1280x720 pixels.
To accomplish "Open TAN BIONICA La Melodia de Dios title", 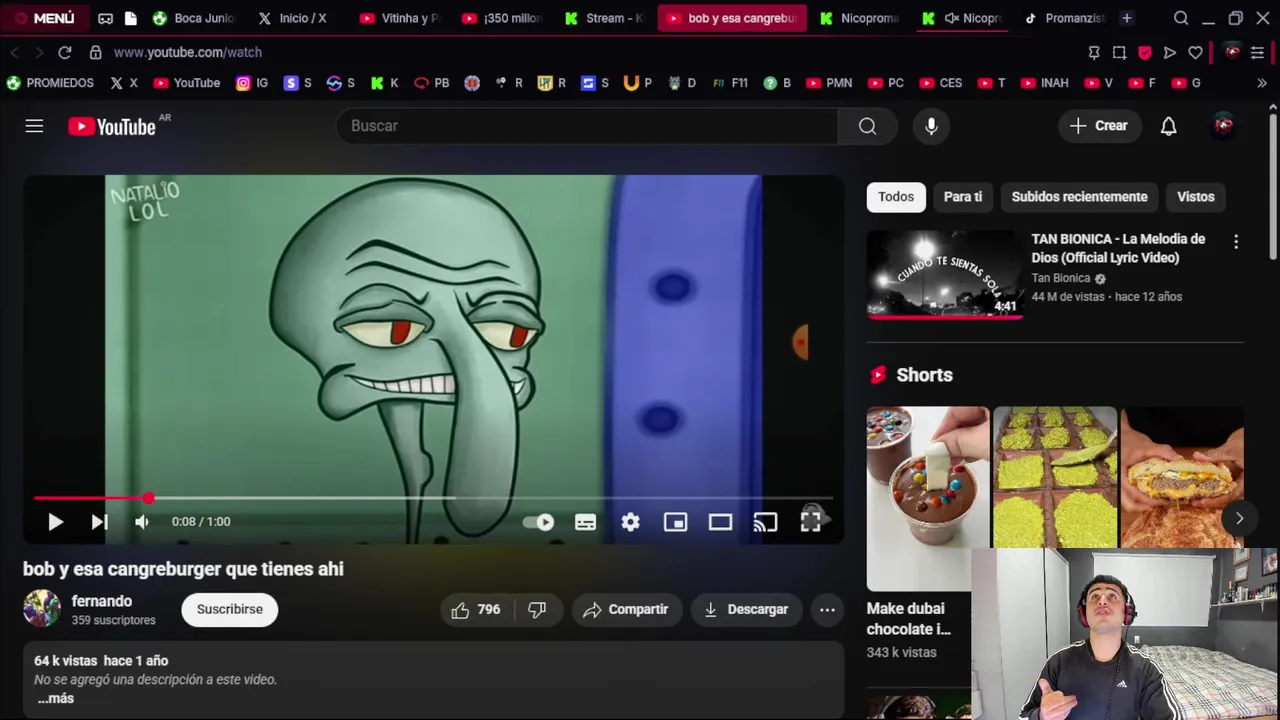I will pos(1118,248).
